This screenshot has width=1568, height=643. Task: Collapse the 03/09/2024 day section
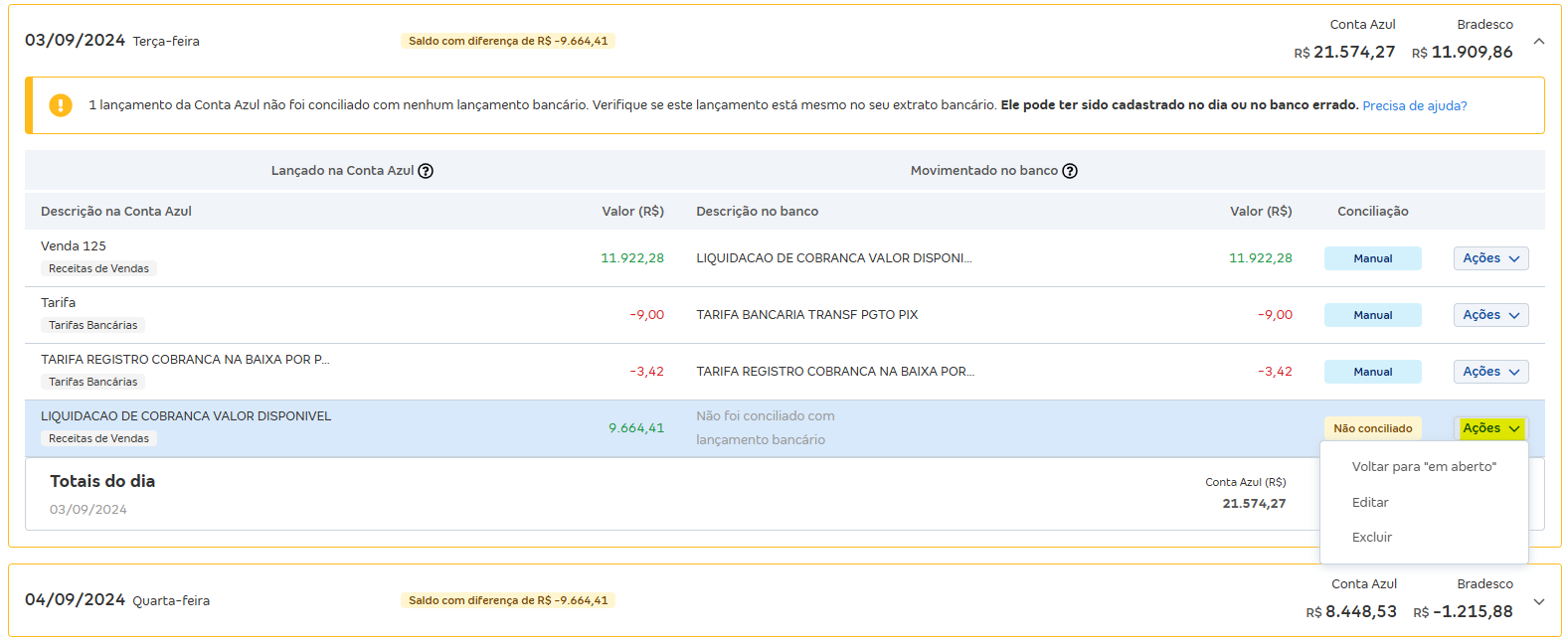pos(1538,42)
